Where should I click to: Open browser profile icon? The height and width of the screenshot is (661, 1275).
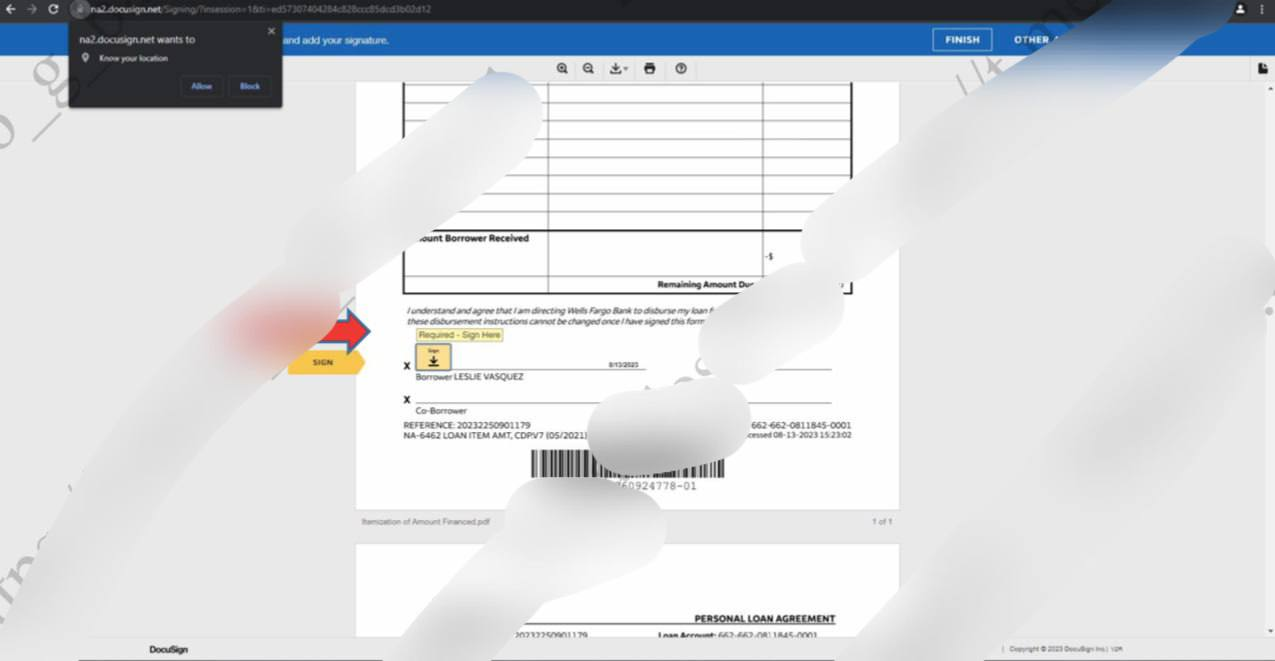(1241, 9)
